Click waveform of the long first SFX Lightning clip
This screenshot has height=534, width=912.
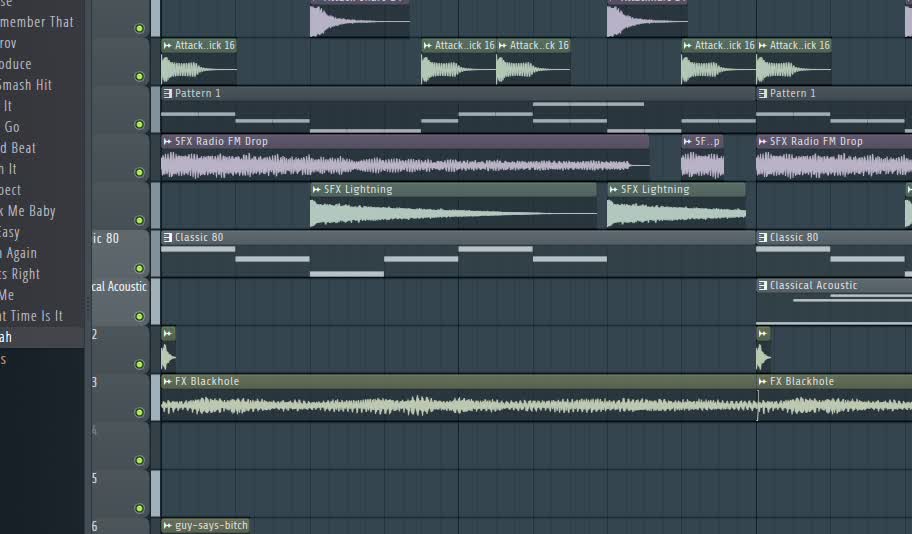pos(454,213)
